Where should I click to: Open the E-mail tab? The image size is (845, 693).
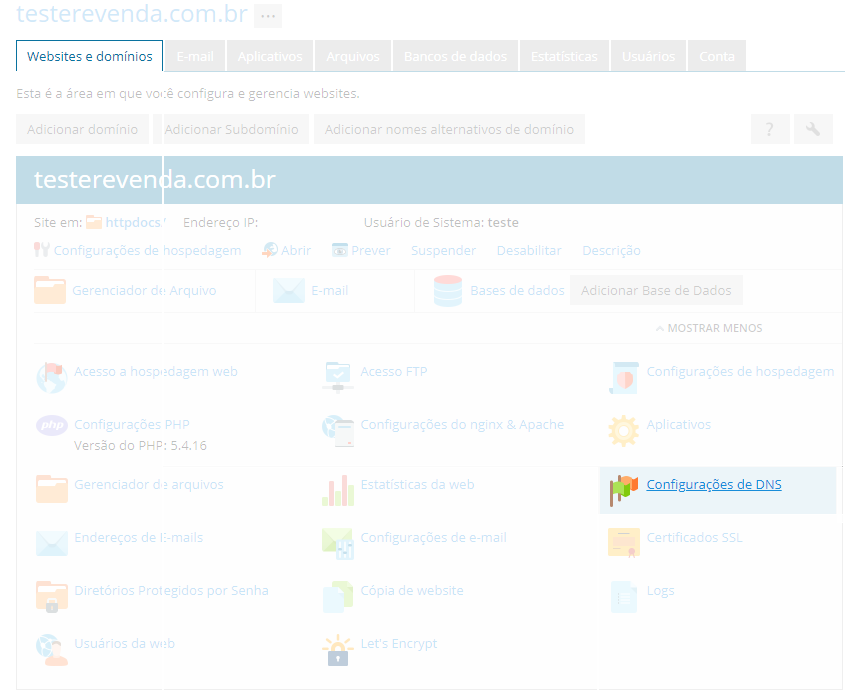coord(195,56)
